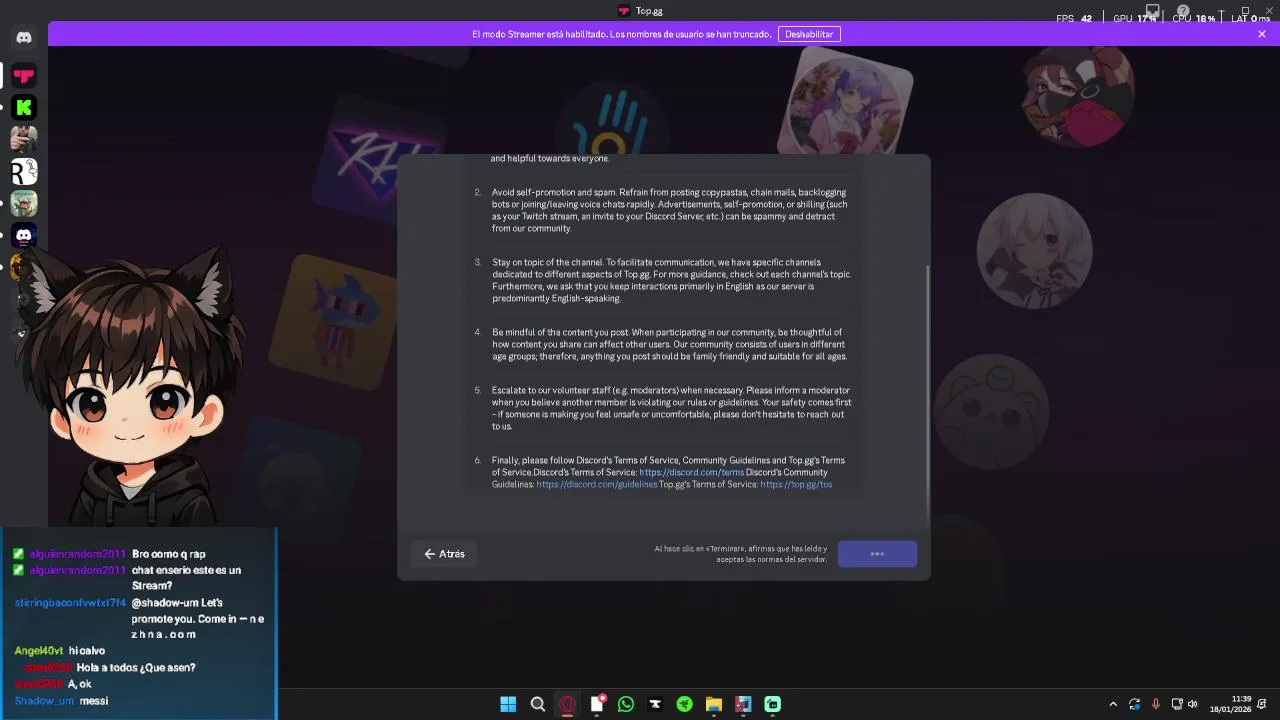Click the Deshabilitar streamer mode button
Image resolution: width=1280 pixels, height=720 pixels.
pos(809,34)
